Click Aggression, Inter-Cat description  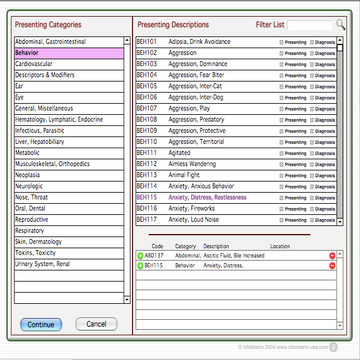click(x=195, y=86)
